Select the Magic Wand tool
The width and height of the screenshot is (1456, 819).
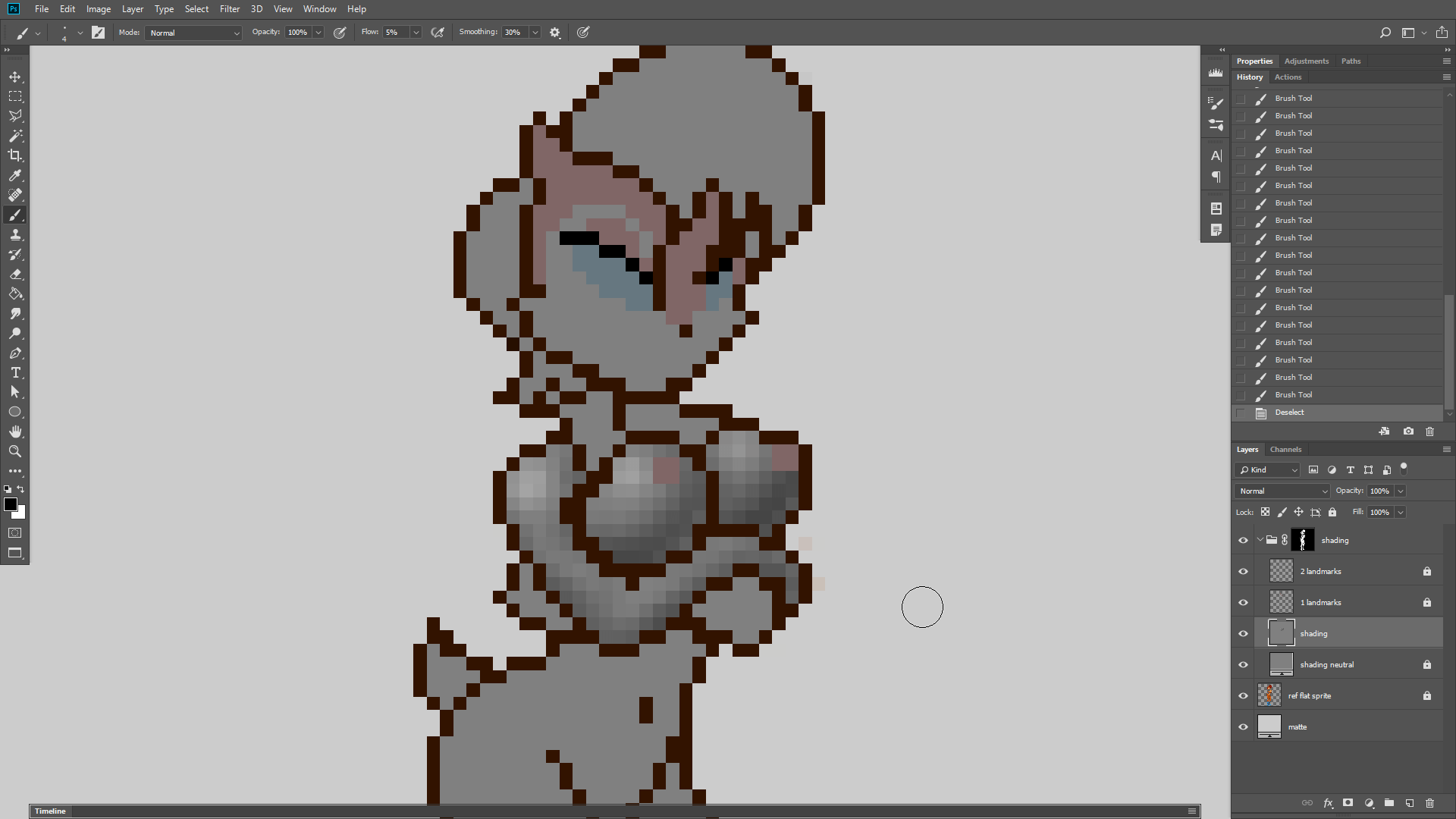point(15,136)
